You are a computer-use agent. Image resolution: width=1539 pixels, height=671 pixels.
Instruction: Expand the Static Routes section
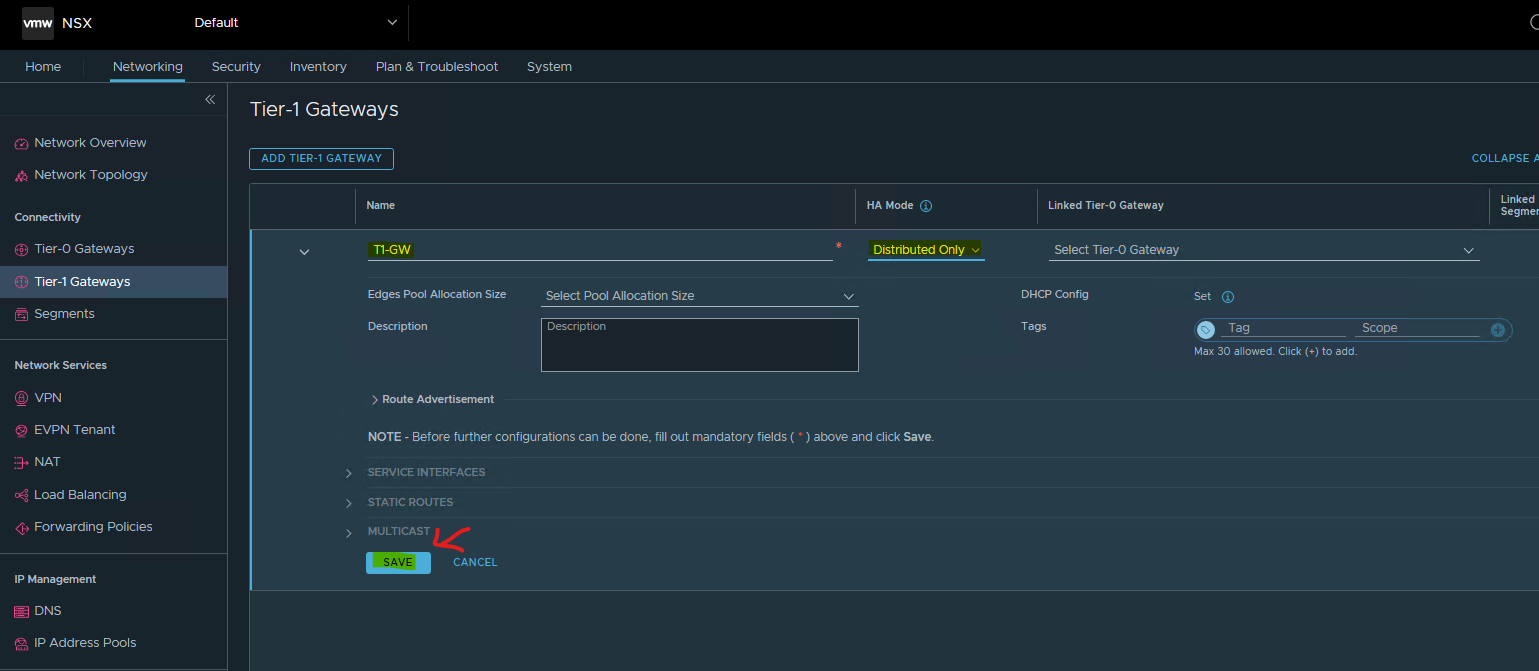[349, 503]
